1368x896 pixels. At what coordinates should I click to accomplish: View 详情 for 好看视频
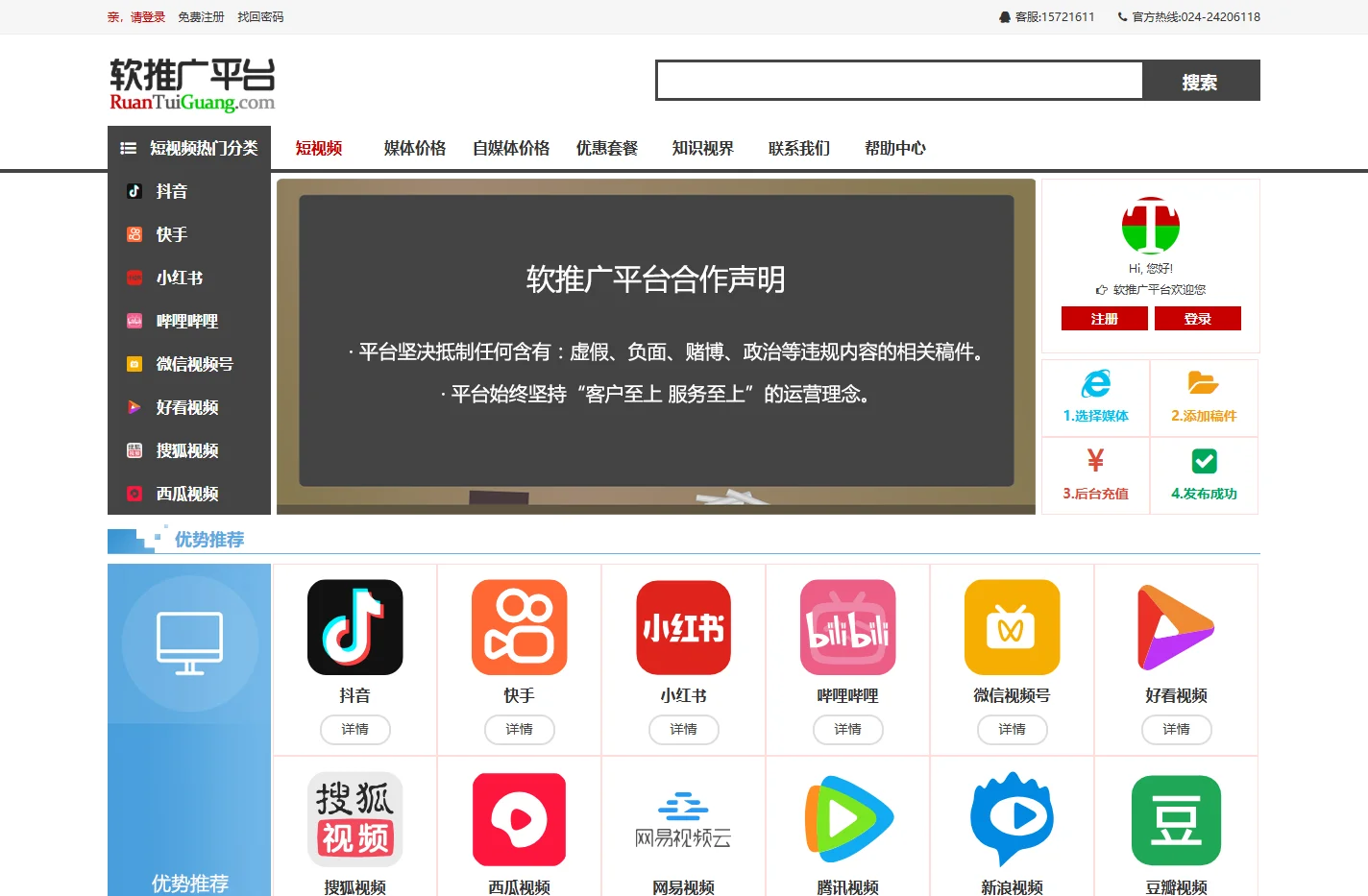1177,730
